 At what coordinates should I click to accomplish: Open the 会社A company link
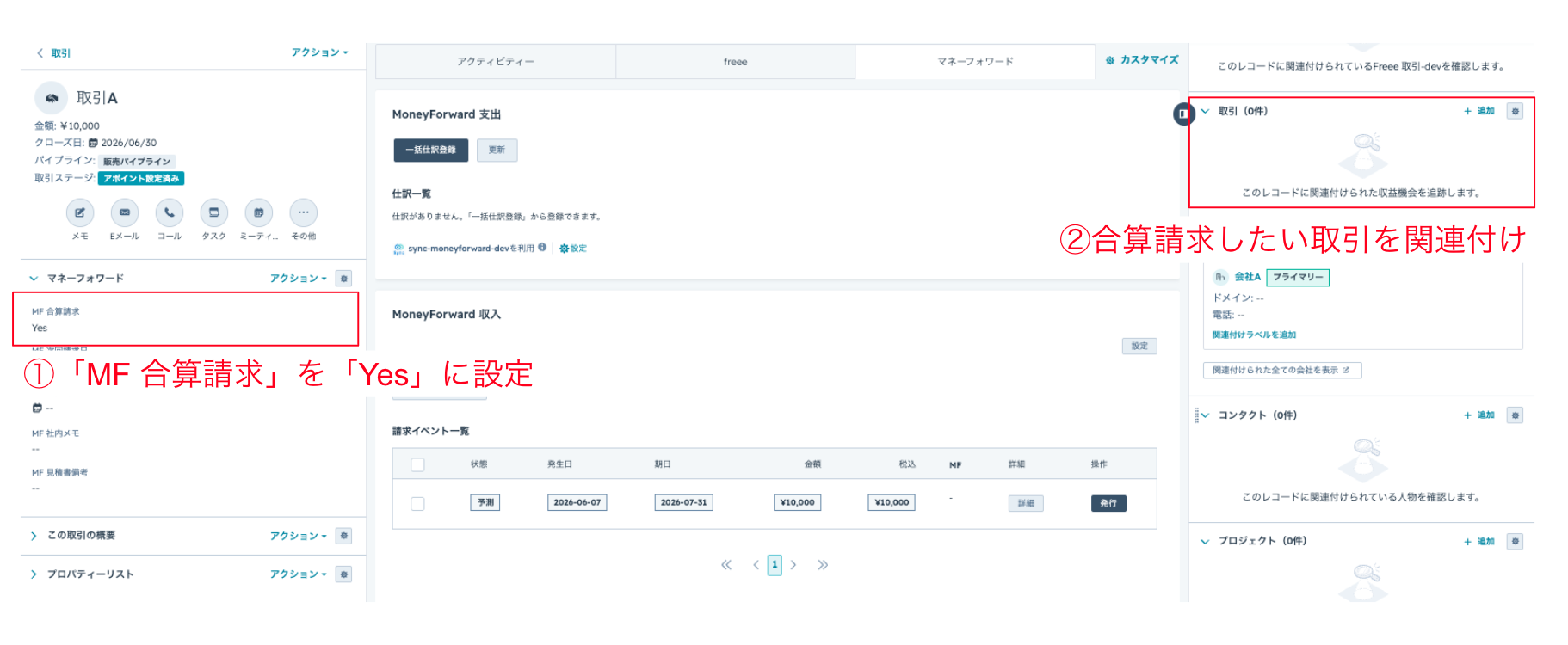1248,277
